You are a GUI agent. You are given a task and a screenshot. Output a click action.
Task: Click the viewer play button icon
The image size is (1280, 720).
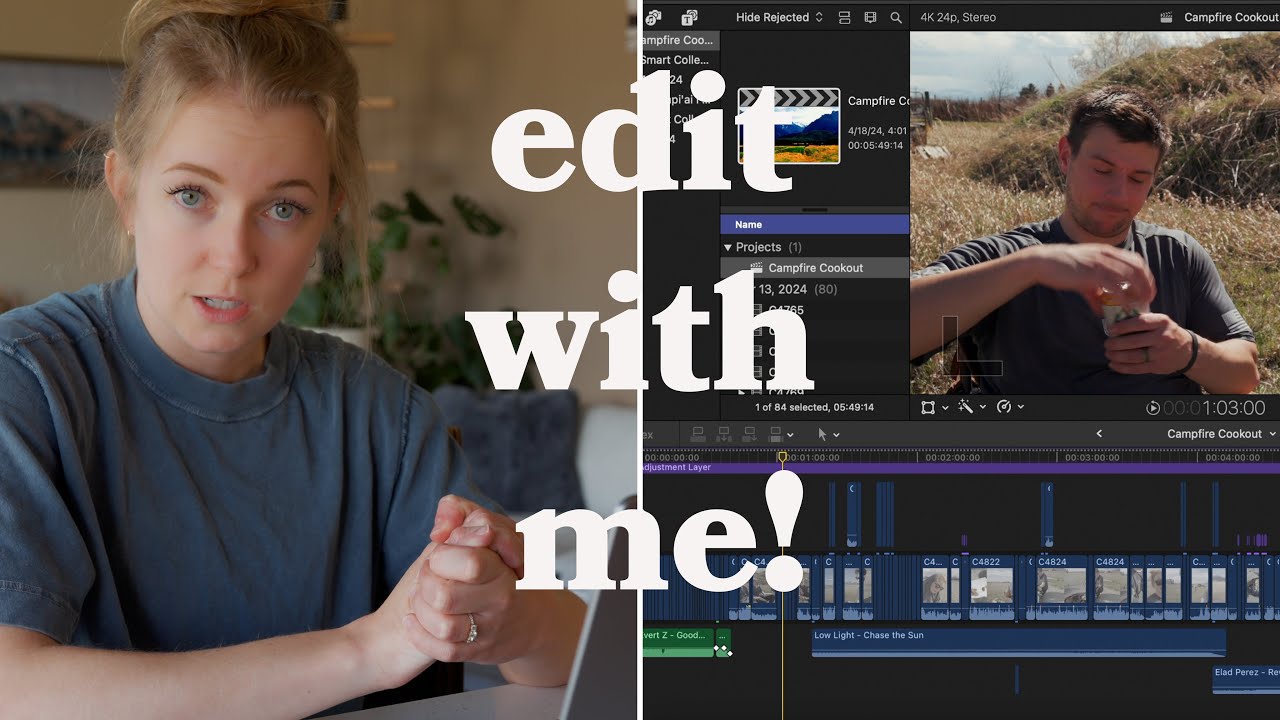[x=1153, y=408]
